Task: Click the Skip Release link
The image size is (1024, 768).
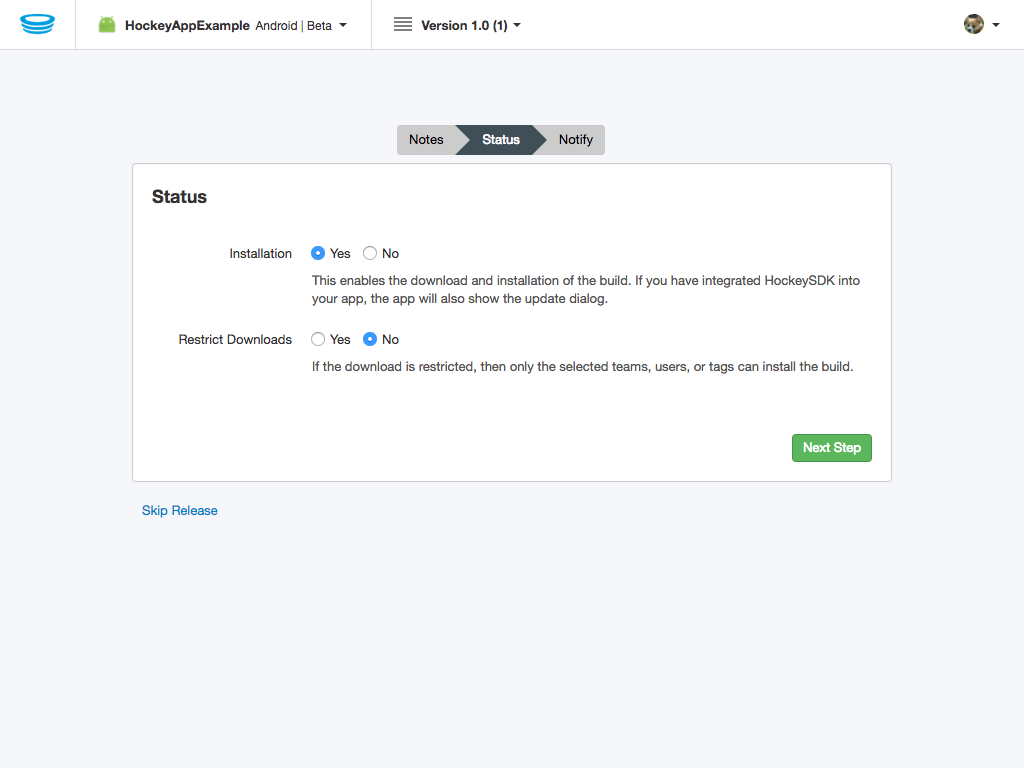Action: click(x=180, y=511)
